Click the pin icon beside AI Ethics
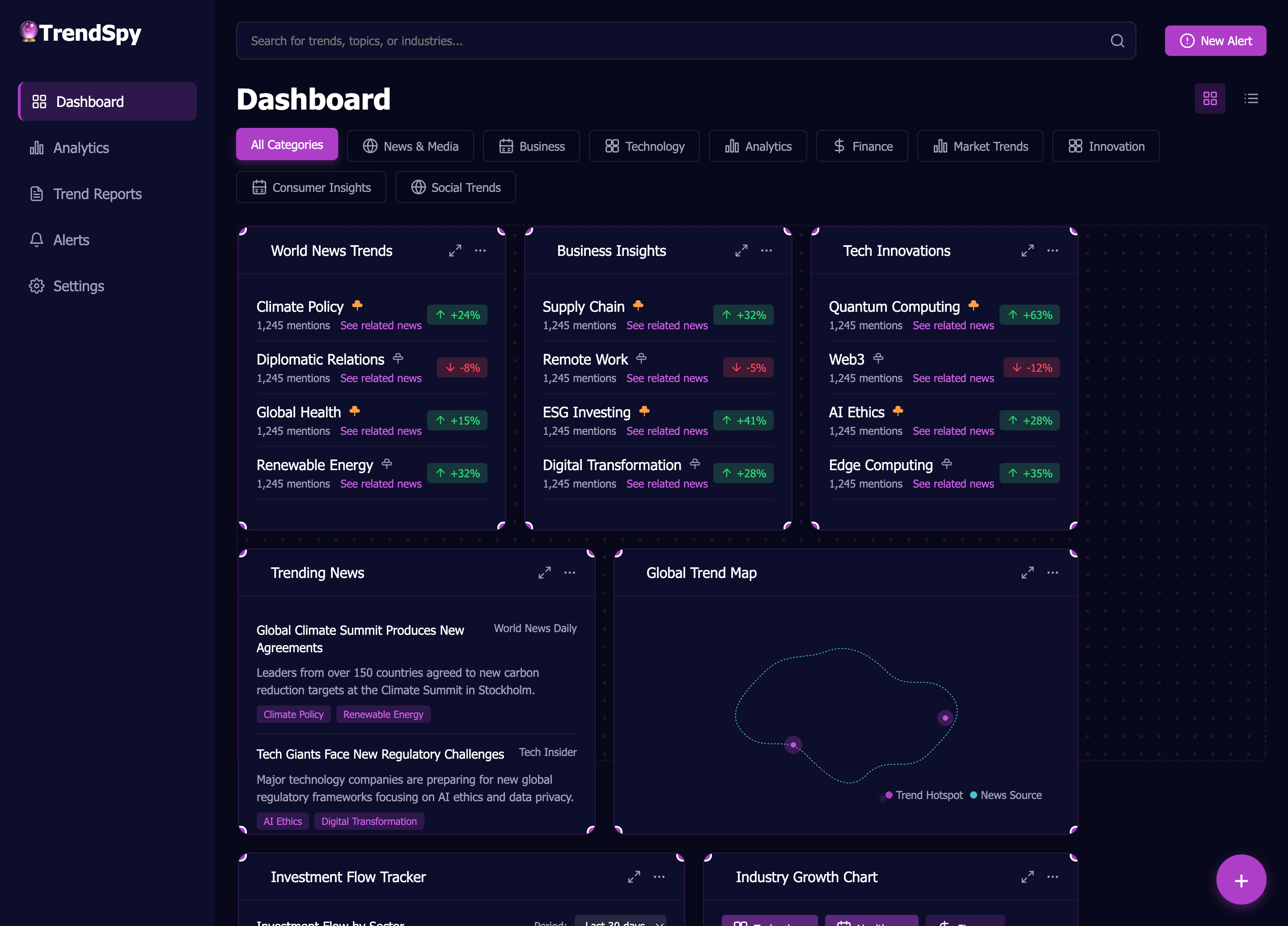The image size is (1288, 926). tap(898, 411)
